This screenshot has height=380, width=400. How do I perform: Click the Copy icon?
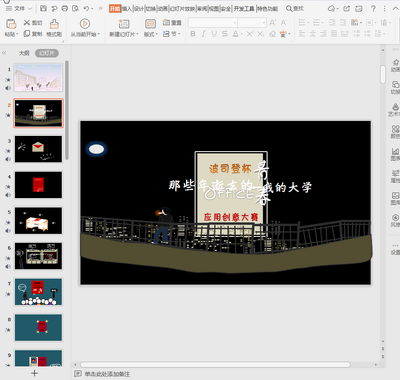point(27,34)
